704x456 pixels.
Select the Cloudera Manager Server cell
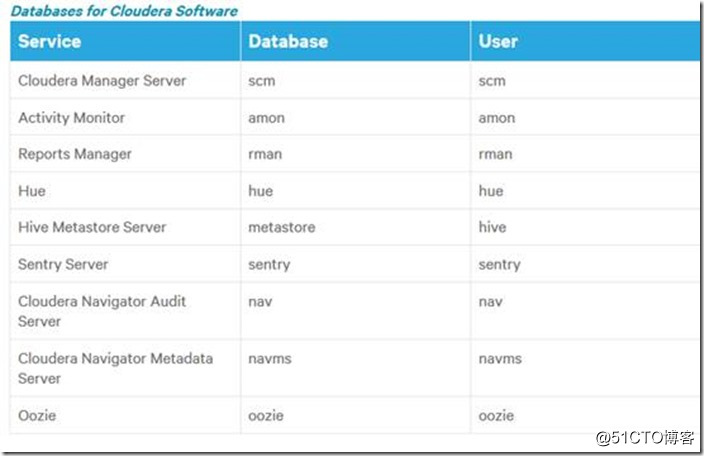[x=125, y=80]
